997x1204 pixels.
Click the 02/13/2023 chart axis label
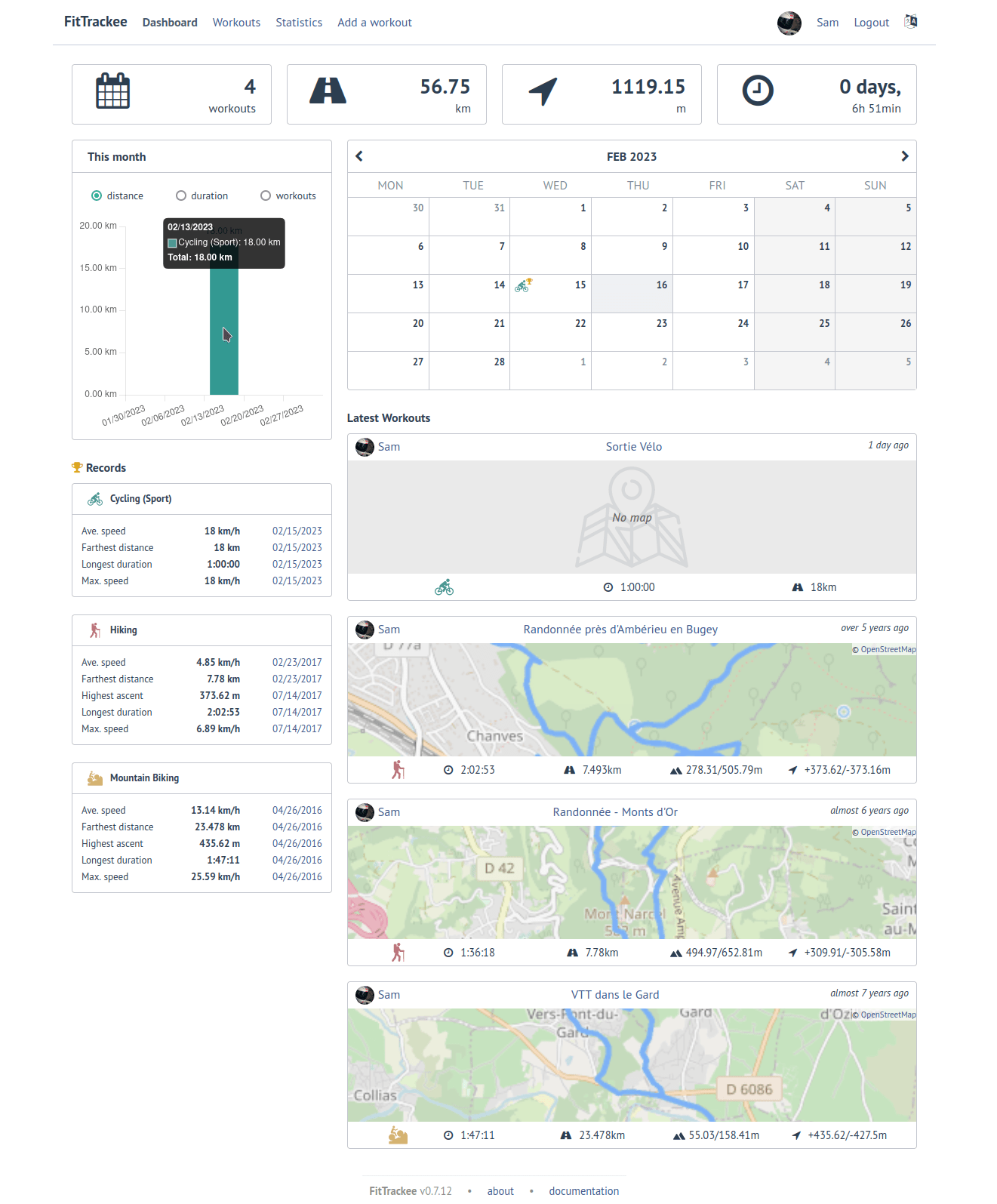coord(202,416)
